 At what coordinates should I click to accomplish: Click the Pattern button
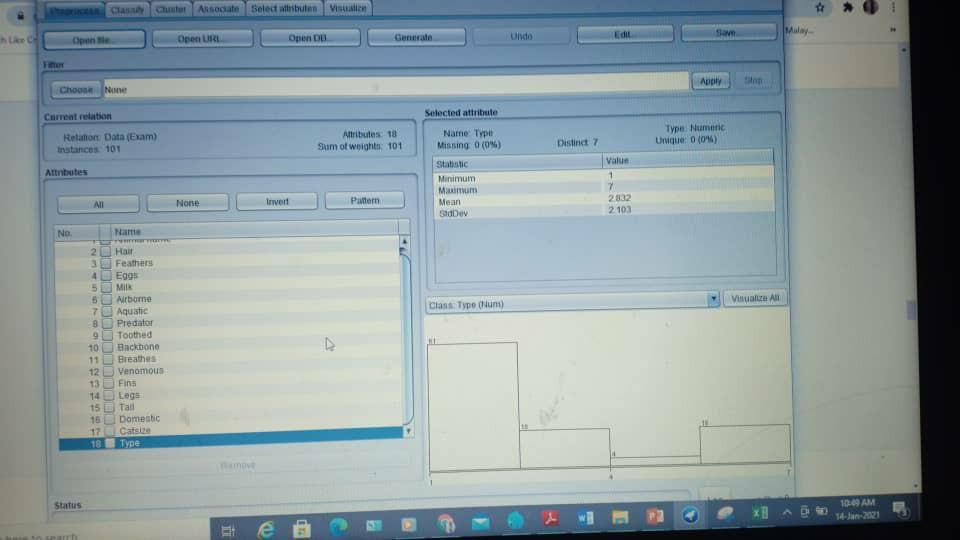[365, 200]
